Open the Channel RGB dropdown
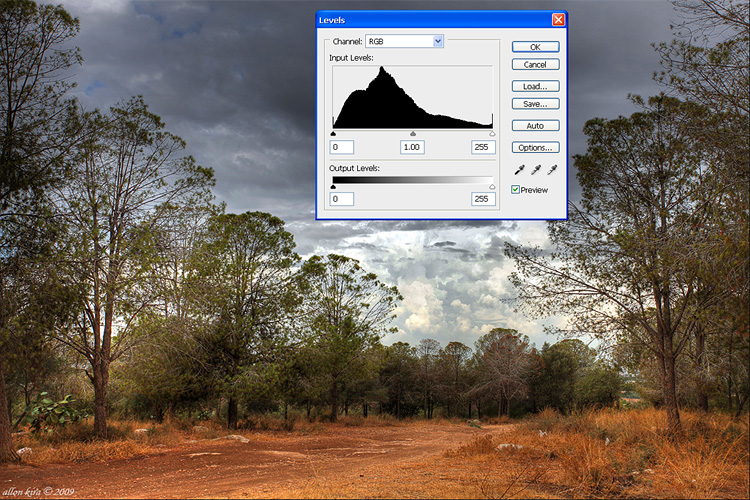The width and height of the screenshot is (750, 500). click(438, 41)
